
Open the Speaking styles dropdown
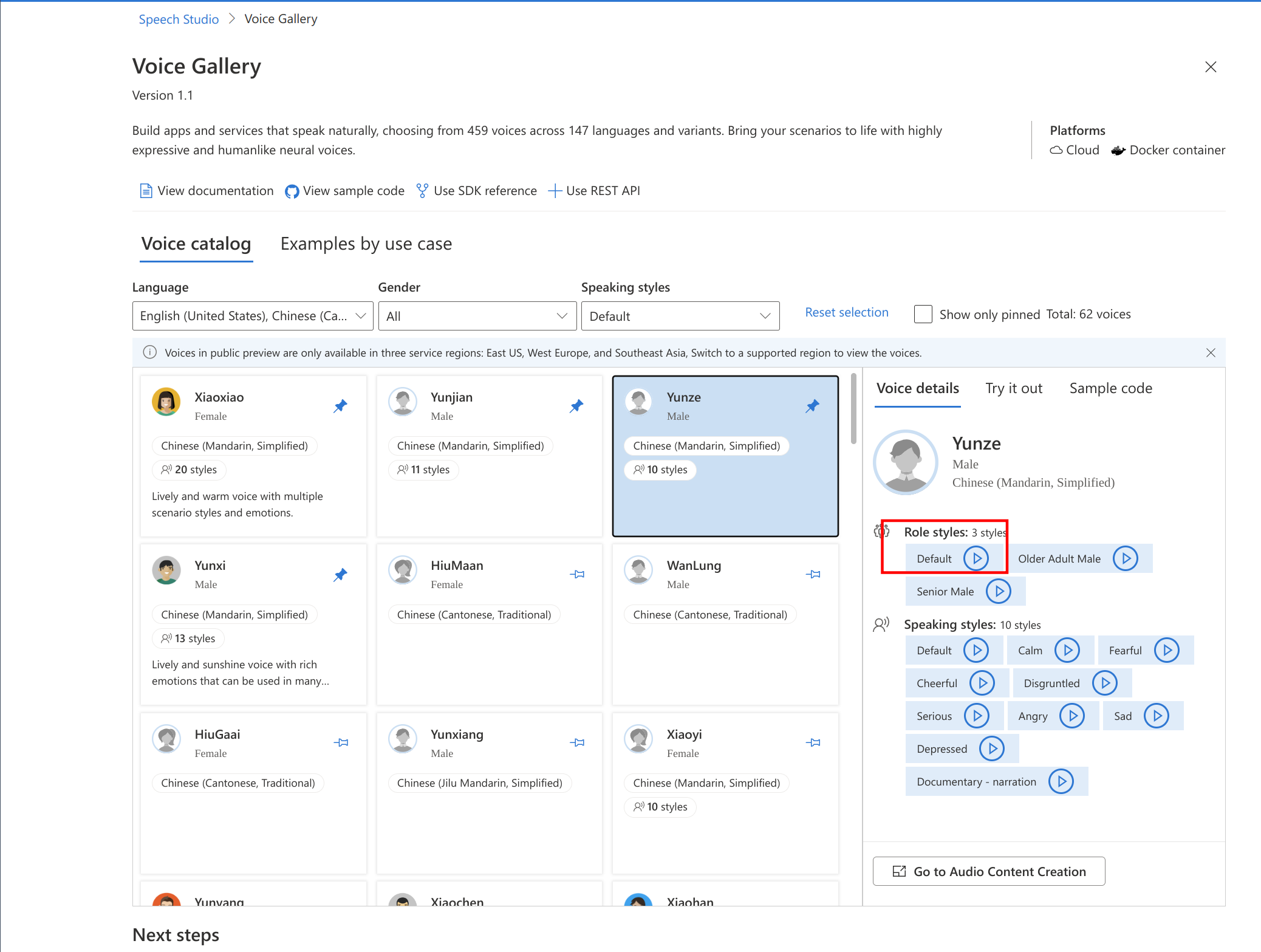680,316
